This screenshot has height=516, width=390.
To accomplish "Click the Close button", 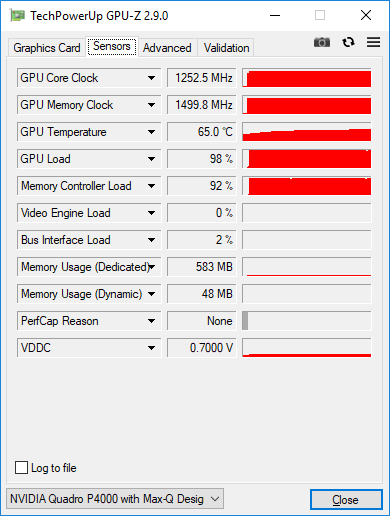I will pyautogui.click(x=346, y=499).
